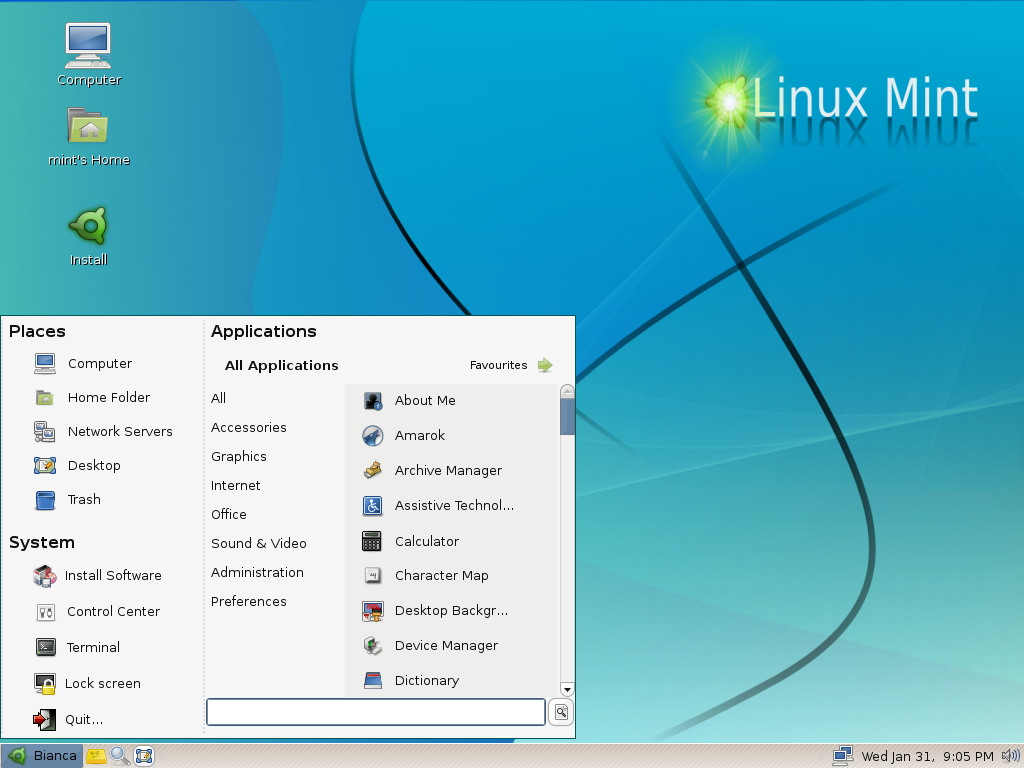Select the Graphics category
The width and height of the screenshot is (1024, 768).
pyautogui.click(x=238, y=456)
